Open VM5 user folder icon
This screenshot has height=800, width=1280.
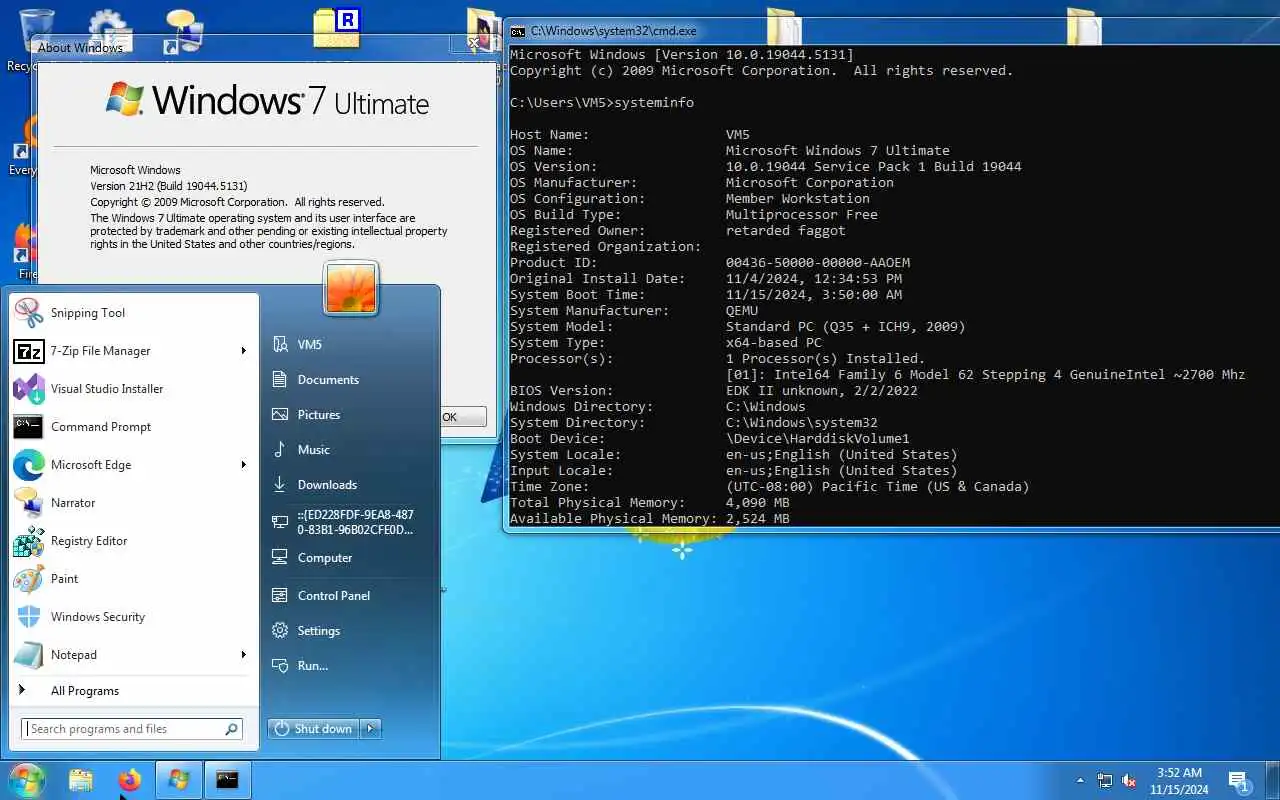pyautogui.click(x=280, y=344)
